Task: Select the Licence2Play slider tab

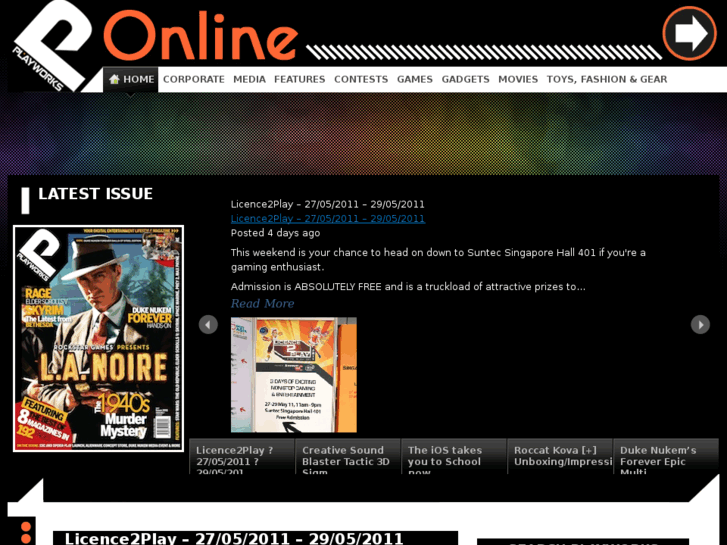Action: [x=242, y=456]
